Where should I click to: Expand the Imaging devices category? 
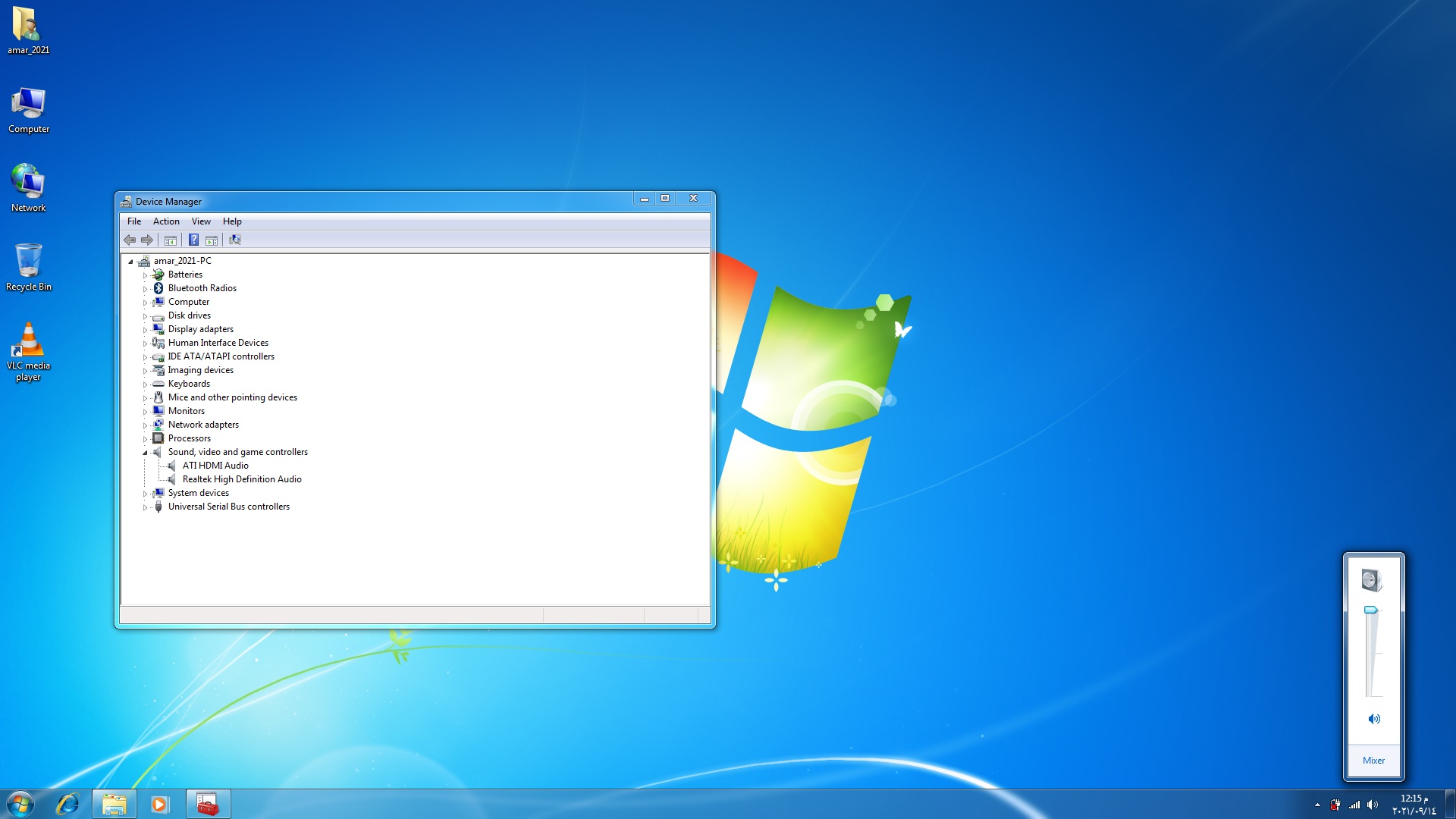point(145,371)
